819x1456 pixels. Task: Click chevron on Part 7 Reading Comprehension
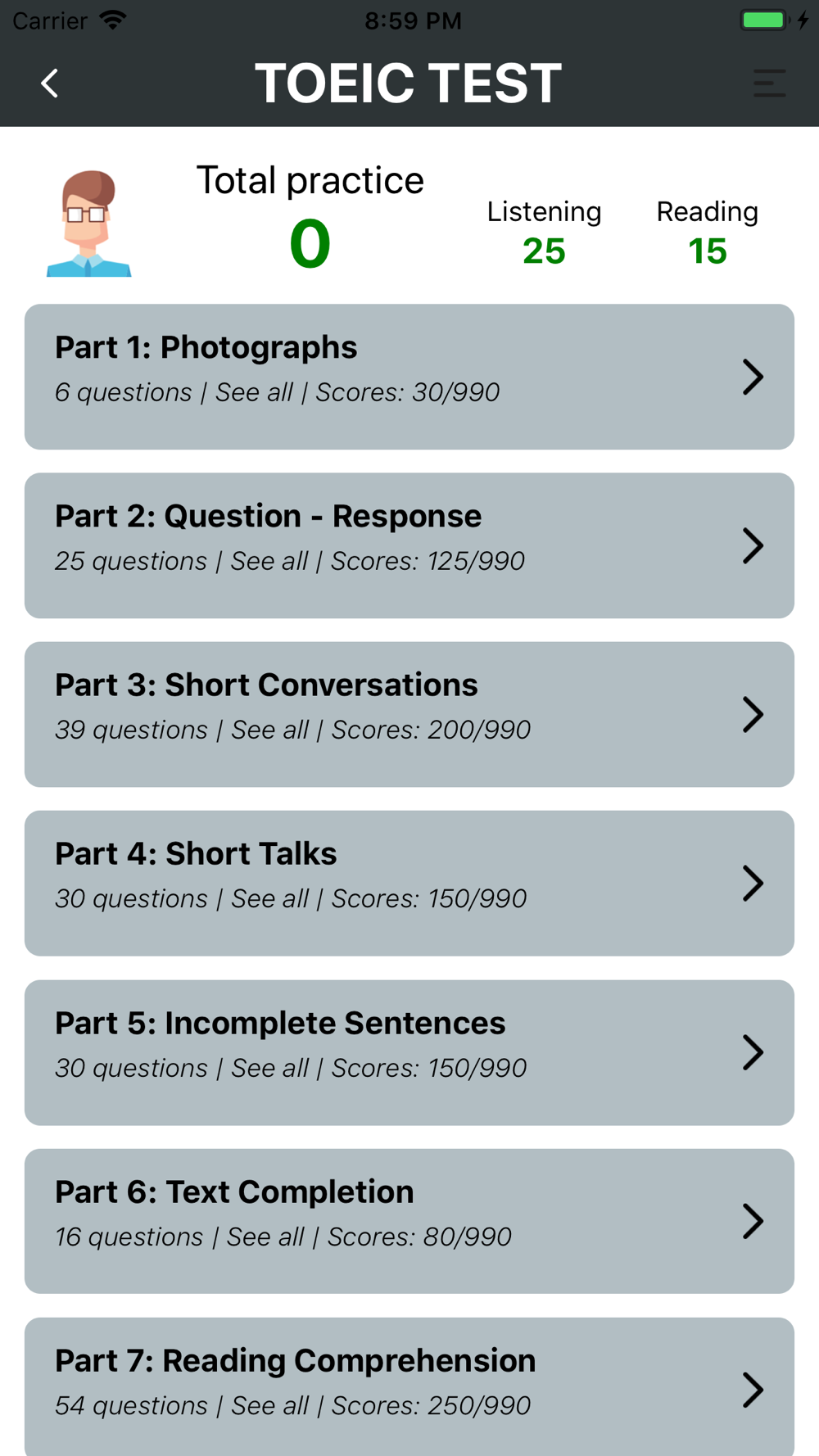coord(753,1390)
